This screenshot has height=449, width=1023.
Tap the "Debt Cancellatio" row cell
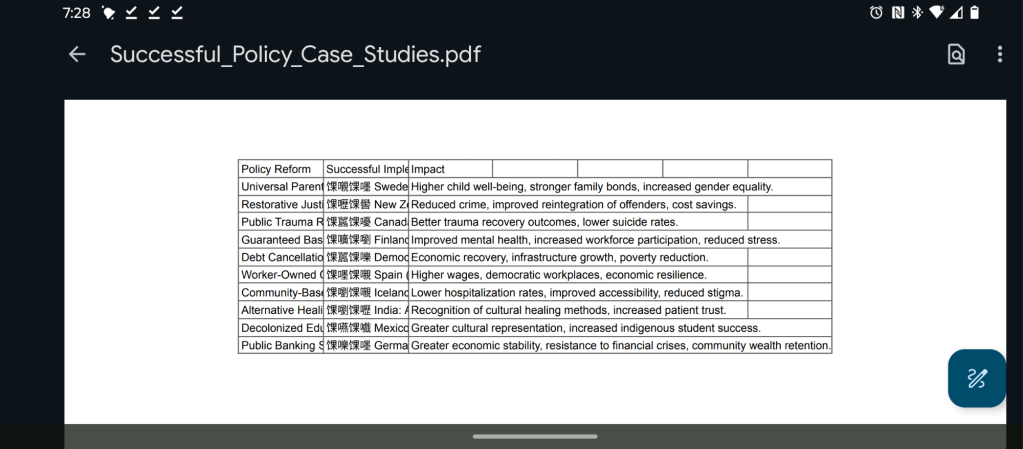(x=280, y=258)
